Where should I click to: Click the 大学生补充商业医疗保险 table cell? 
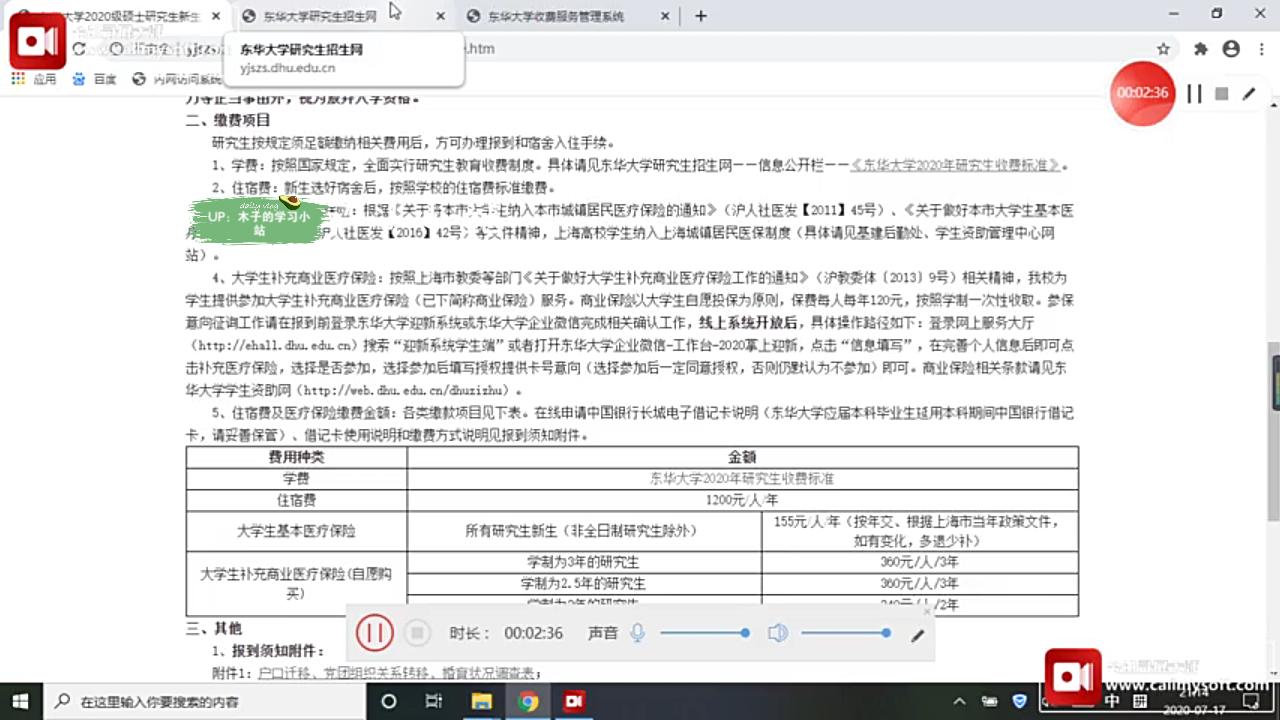(x=296, y=583)
